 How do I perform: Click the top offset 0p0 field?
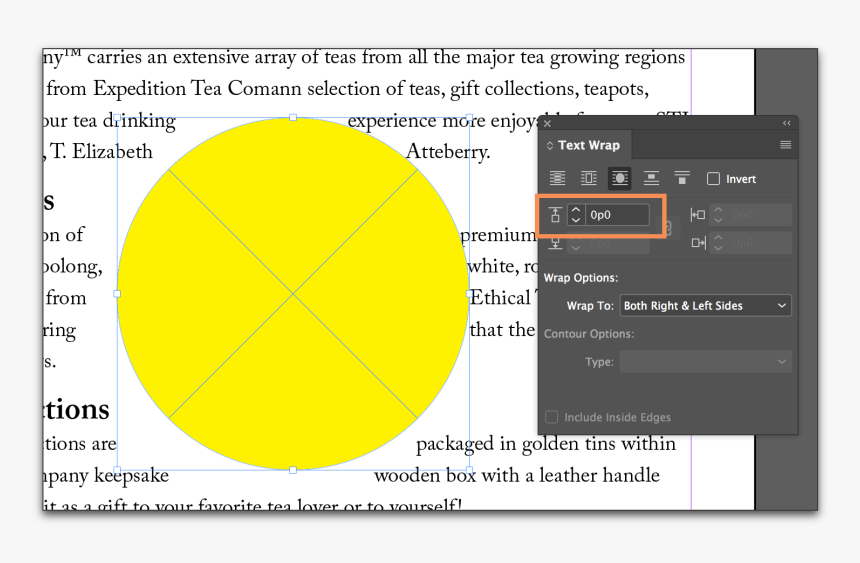[x=617, y=215]
